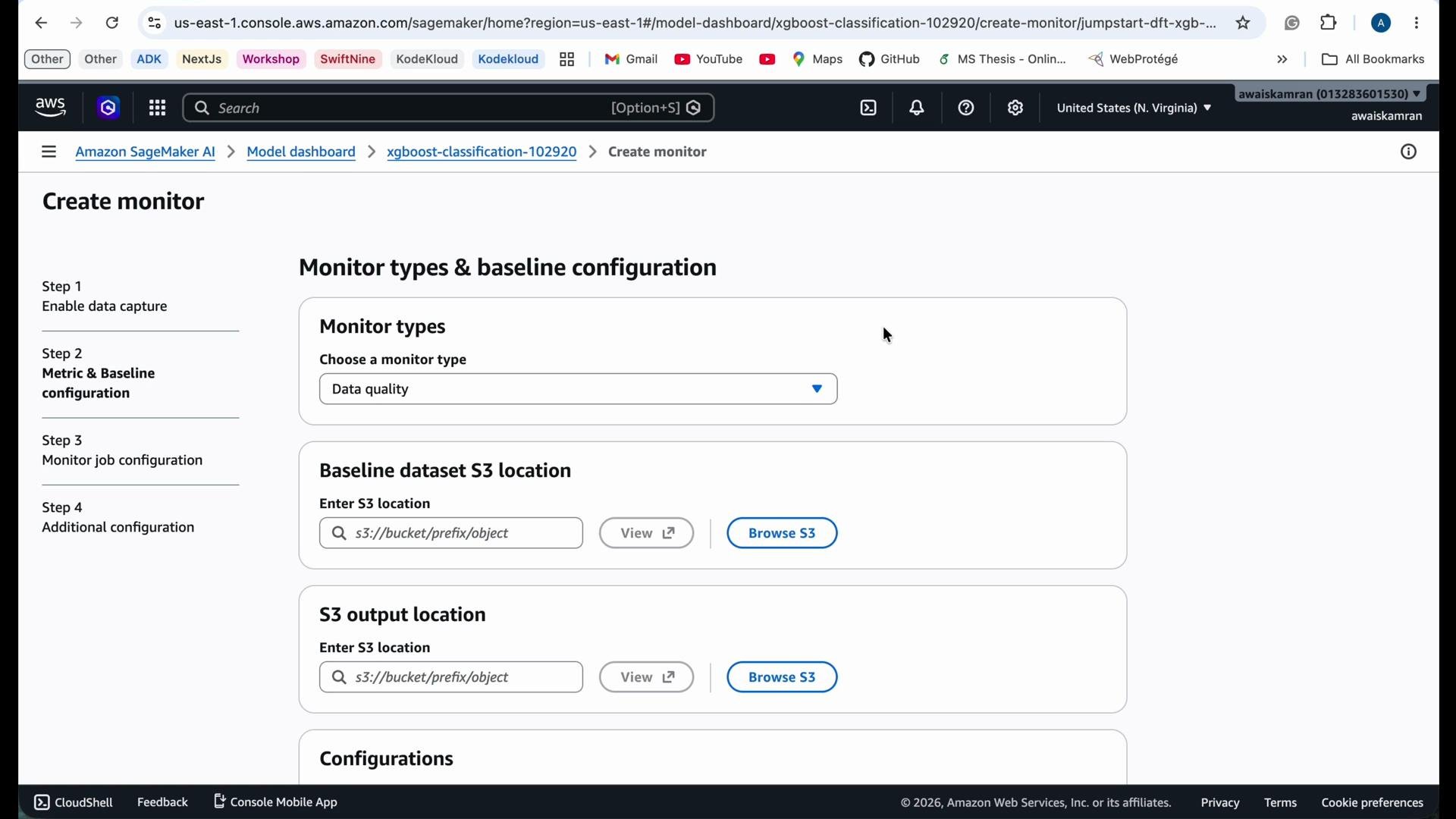Click the Baseline dataset S3 location input

[451, 533]
